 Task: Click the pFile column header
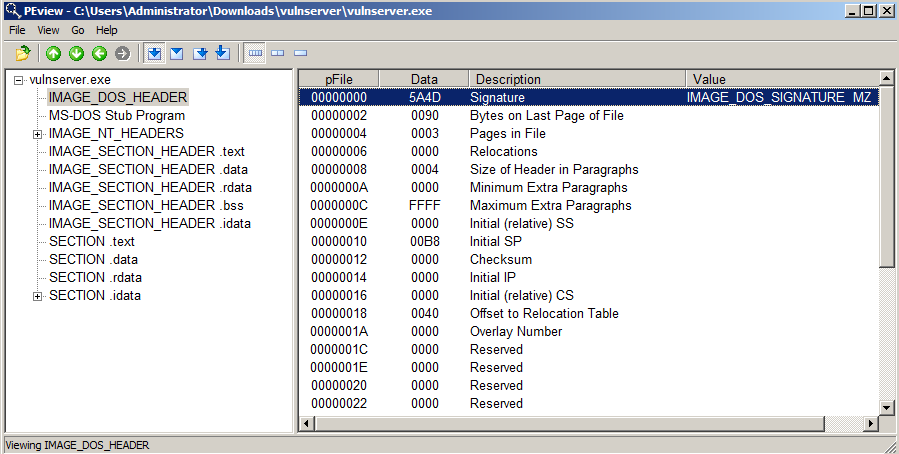[x=339, y=79]
